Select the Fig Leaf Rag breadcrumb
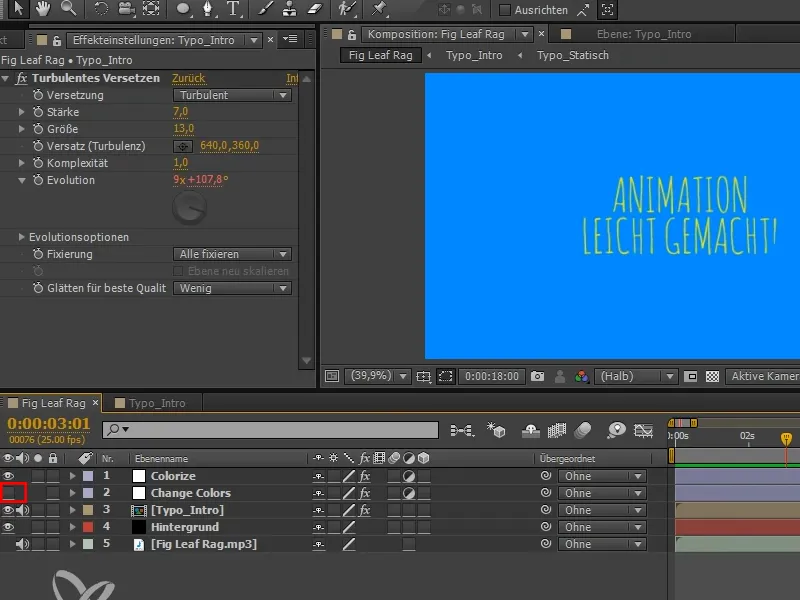The width and height of the screenshot is (800, 600). point(381,55)
